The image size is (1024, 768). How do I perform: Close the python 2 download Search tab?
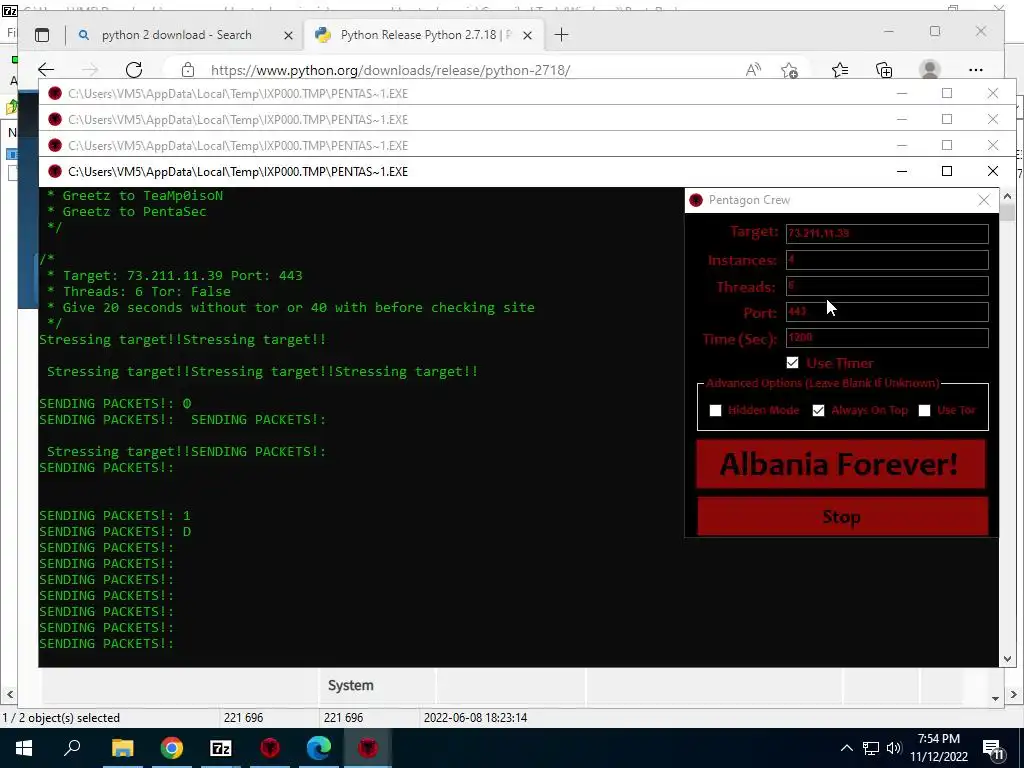point(288,35)
